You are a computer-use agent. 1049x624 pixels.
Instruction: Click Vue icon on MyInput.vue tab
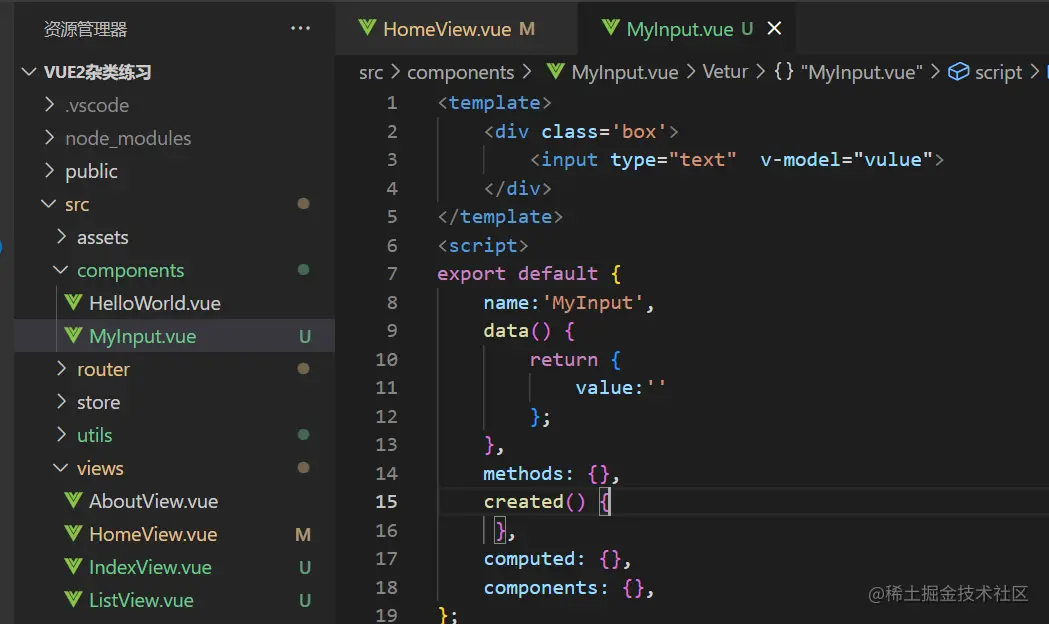tap(610, 28)
